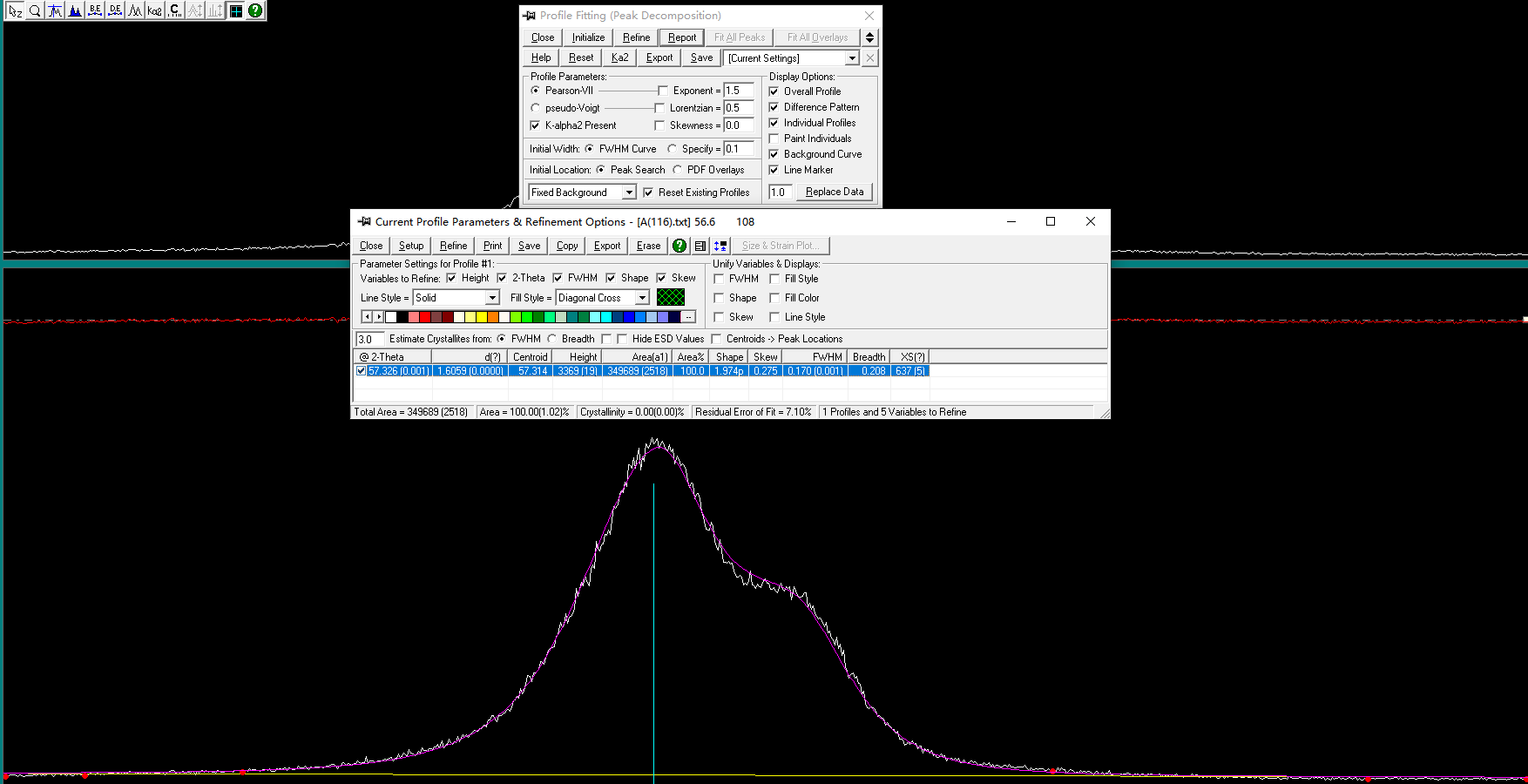Viewport: 1528px width, 784px height.
Task: Enable Paint Individuals option
Action: [x=774, y=139]
